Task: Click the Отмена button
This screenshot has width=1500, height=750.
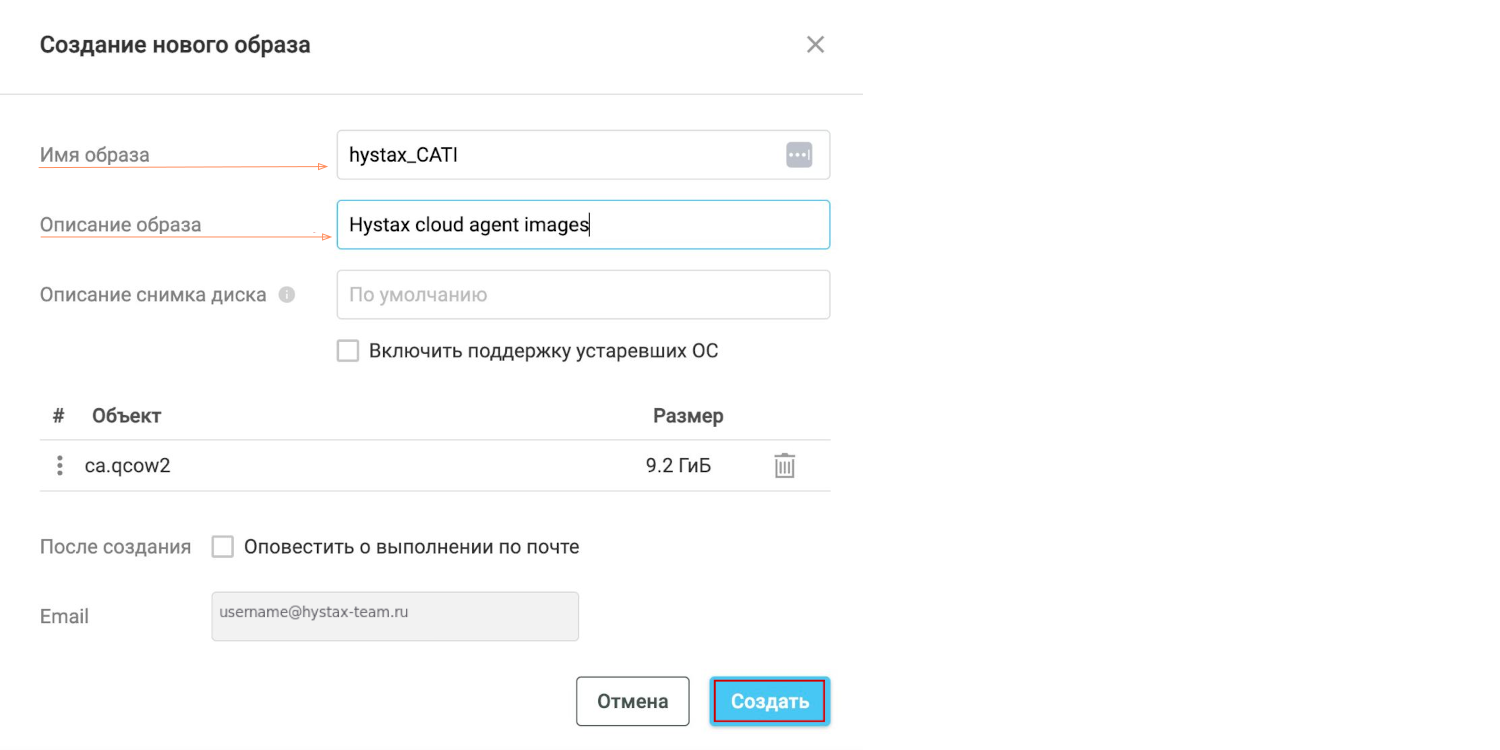Action: click(632, 701)
